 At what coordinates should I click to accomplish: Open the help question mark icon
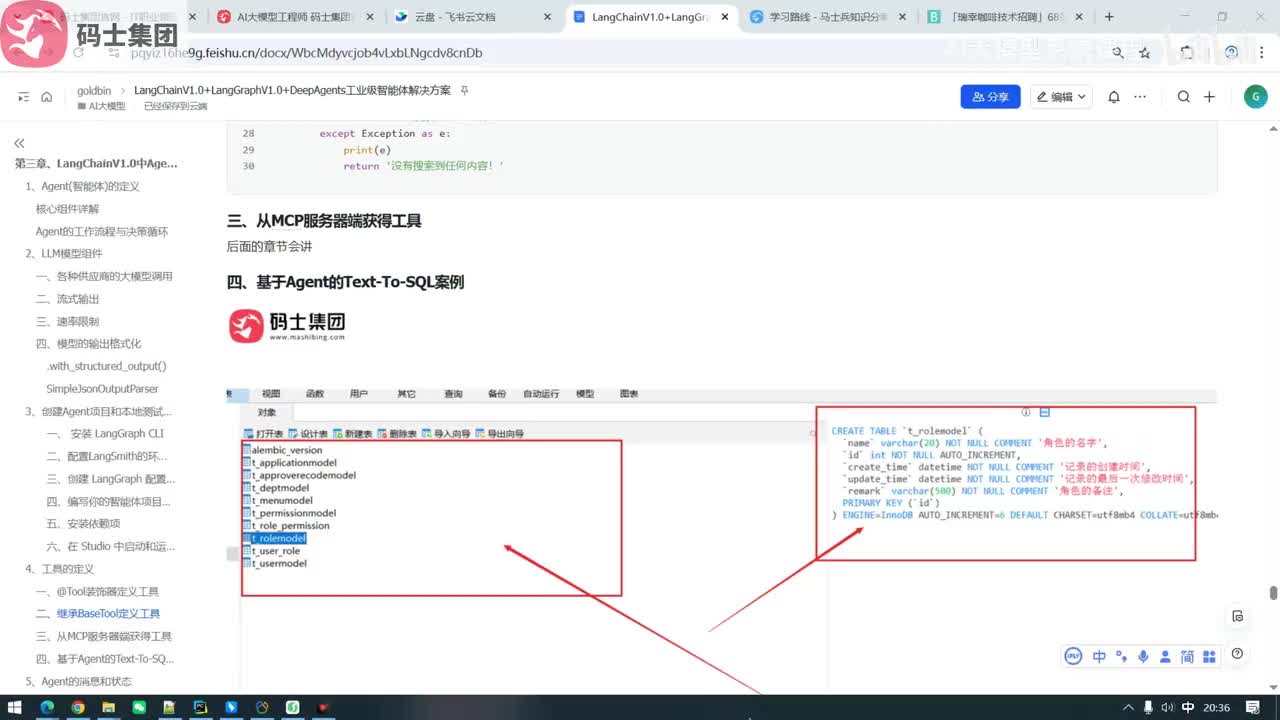click(1238, 654)
